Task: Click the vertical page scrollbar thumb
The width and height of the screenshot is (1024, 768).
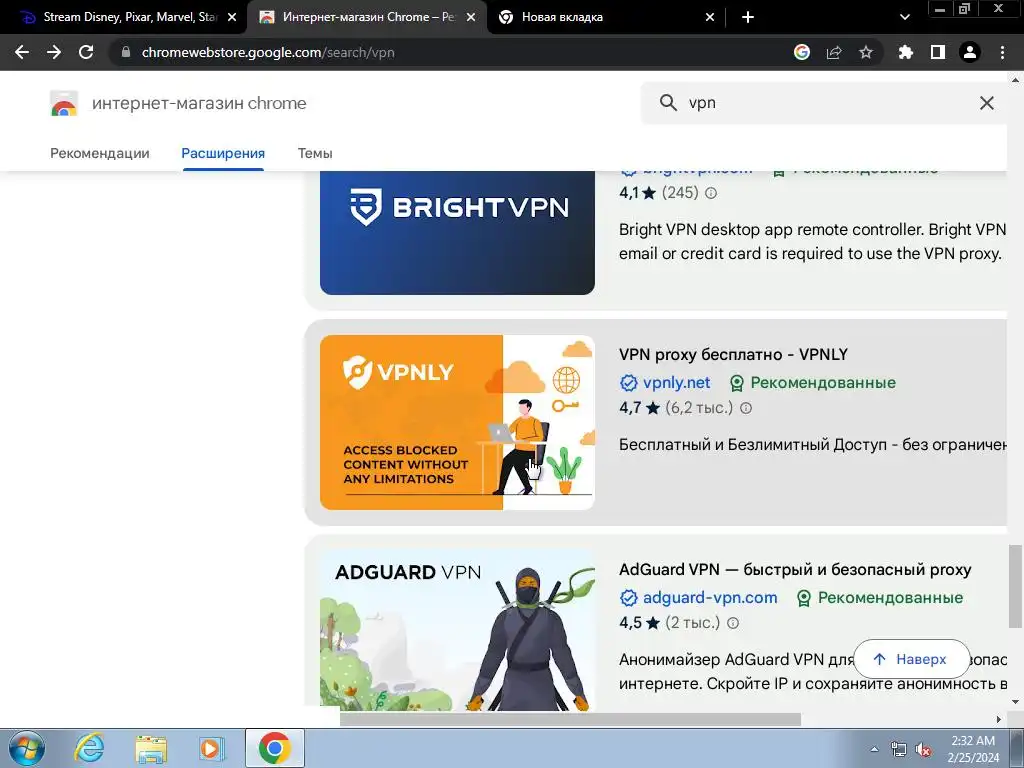Action: tap(1015, 586)
